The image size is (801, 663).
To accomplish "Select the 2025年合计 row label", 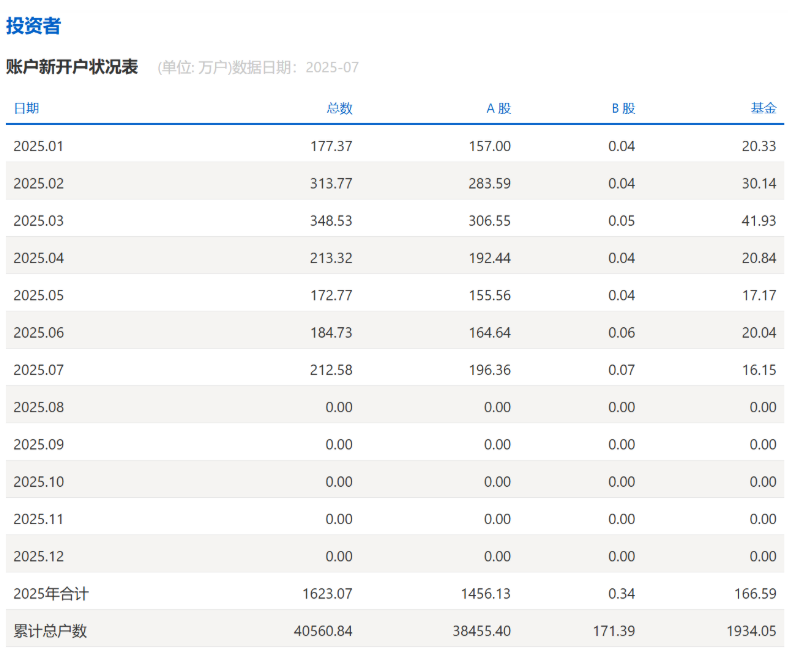I will [51, 594].
